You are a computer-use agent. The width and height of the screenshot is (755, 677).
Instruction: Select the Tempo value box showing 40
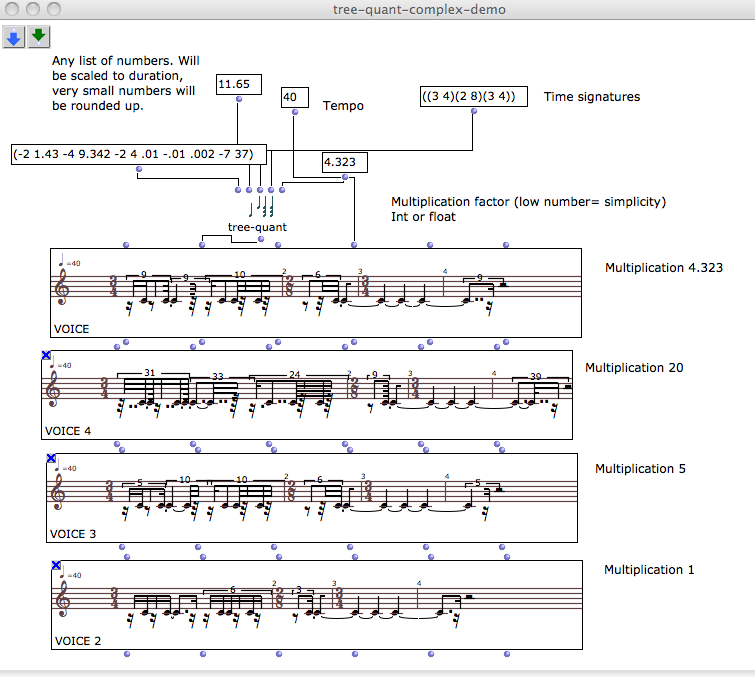click(x=294, y=98)
